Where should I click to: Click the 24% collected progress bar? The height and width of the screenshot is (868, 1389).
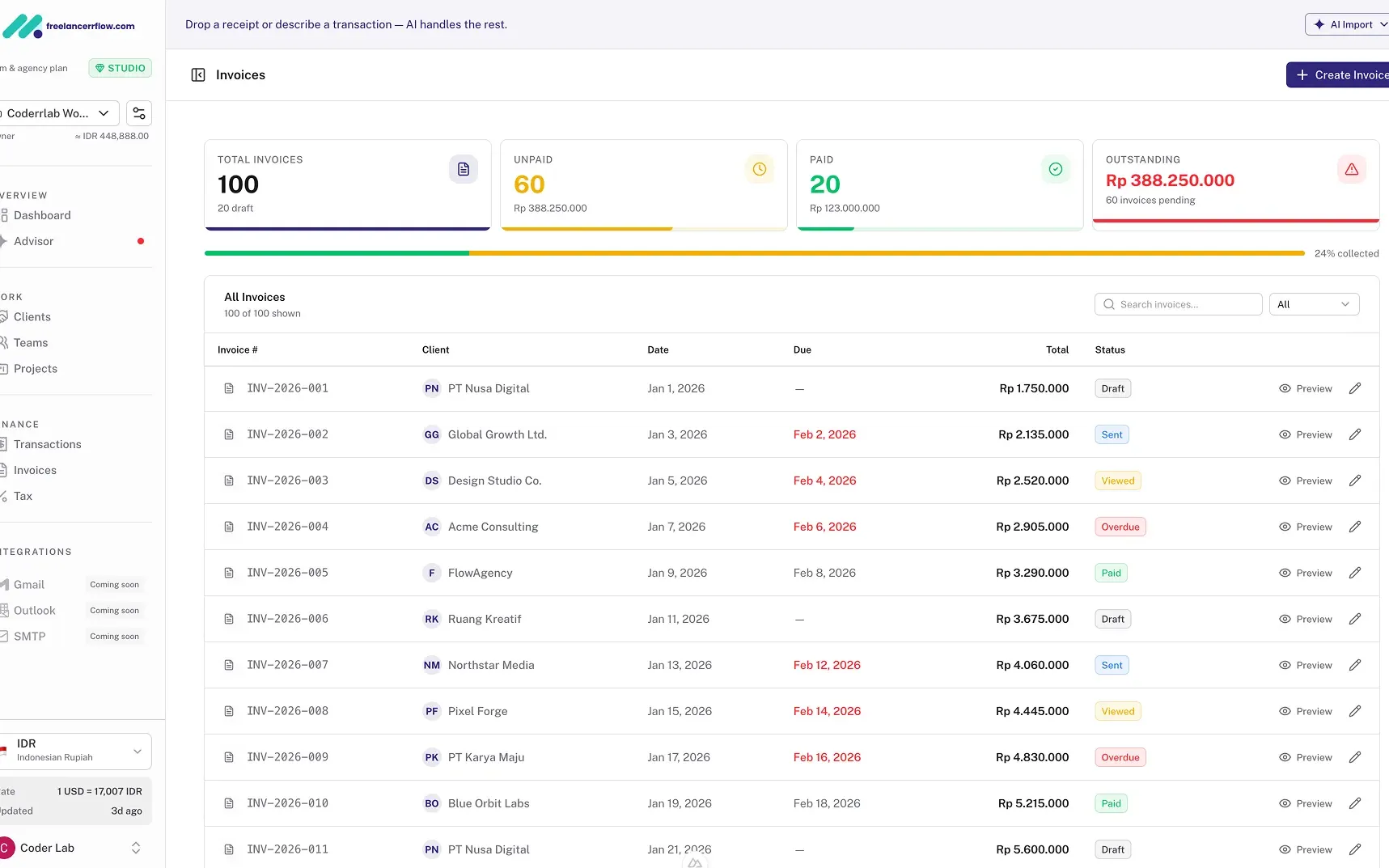point(752,253)
